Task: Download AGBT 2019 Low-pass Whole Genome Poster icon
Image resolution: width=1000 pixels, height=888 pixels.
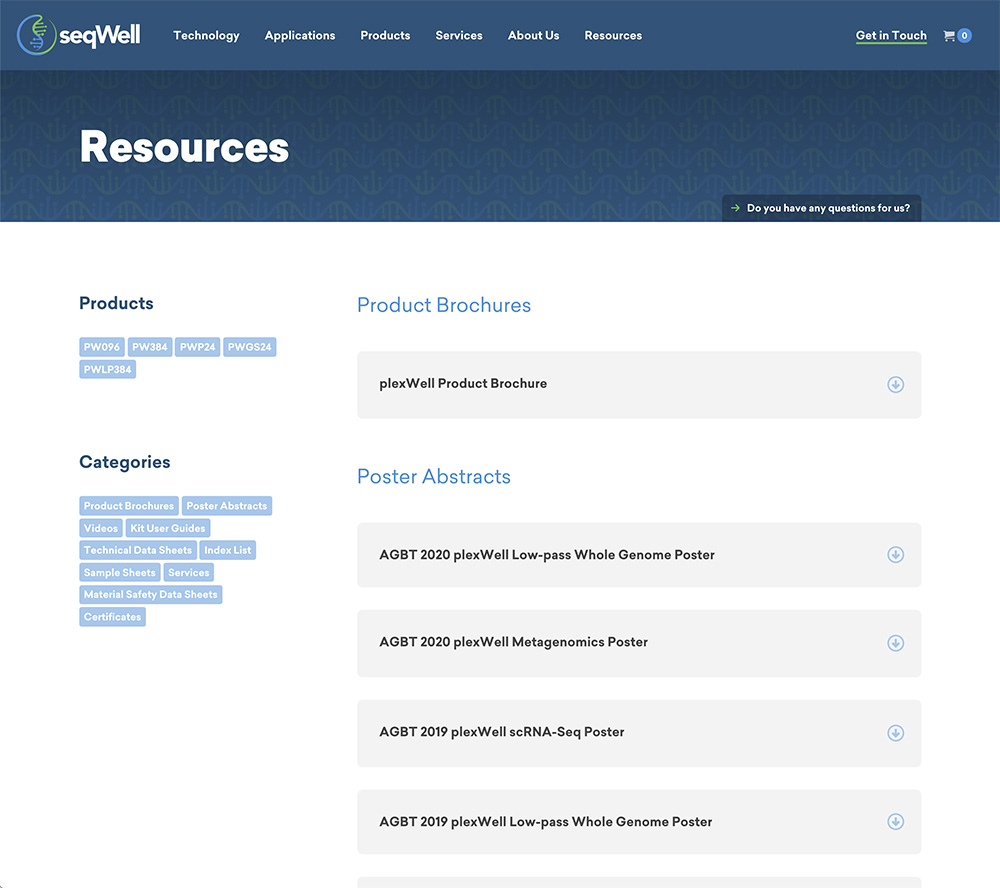Action: click(895, 822)
